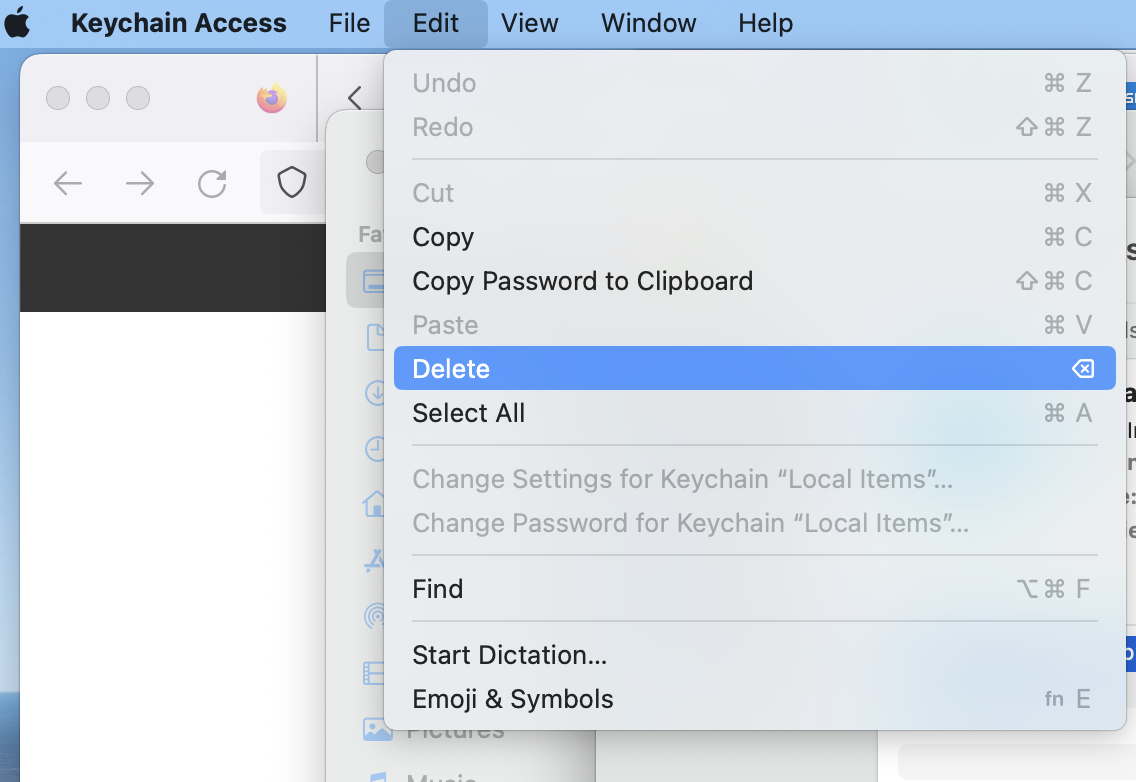Click Start Dictation
Image resolution: width=1136 pixels, height=782 pixels.
pos(510,655)
